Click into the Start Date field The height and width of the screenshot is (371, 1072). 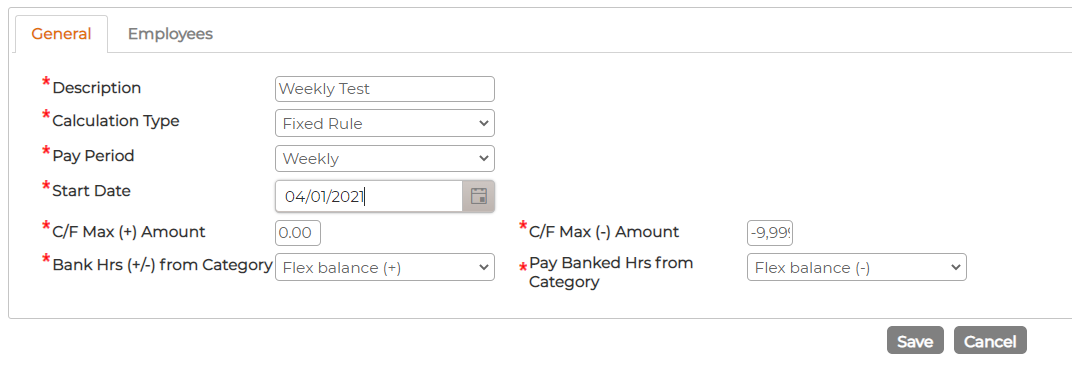[x=369, y=197]
